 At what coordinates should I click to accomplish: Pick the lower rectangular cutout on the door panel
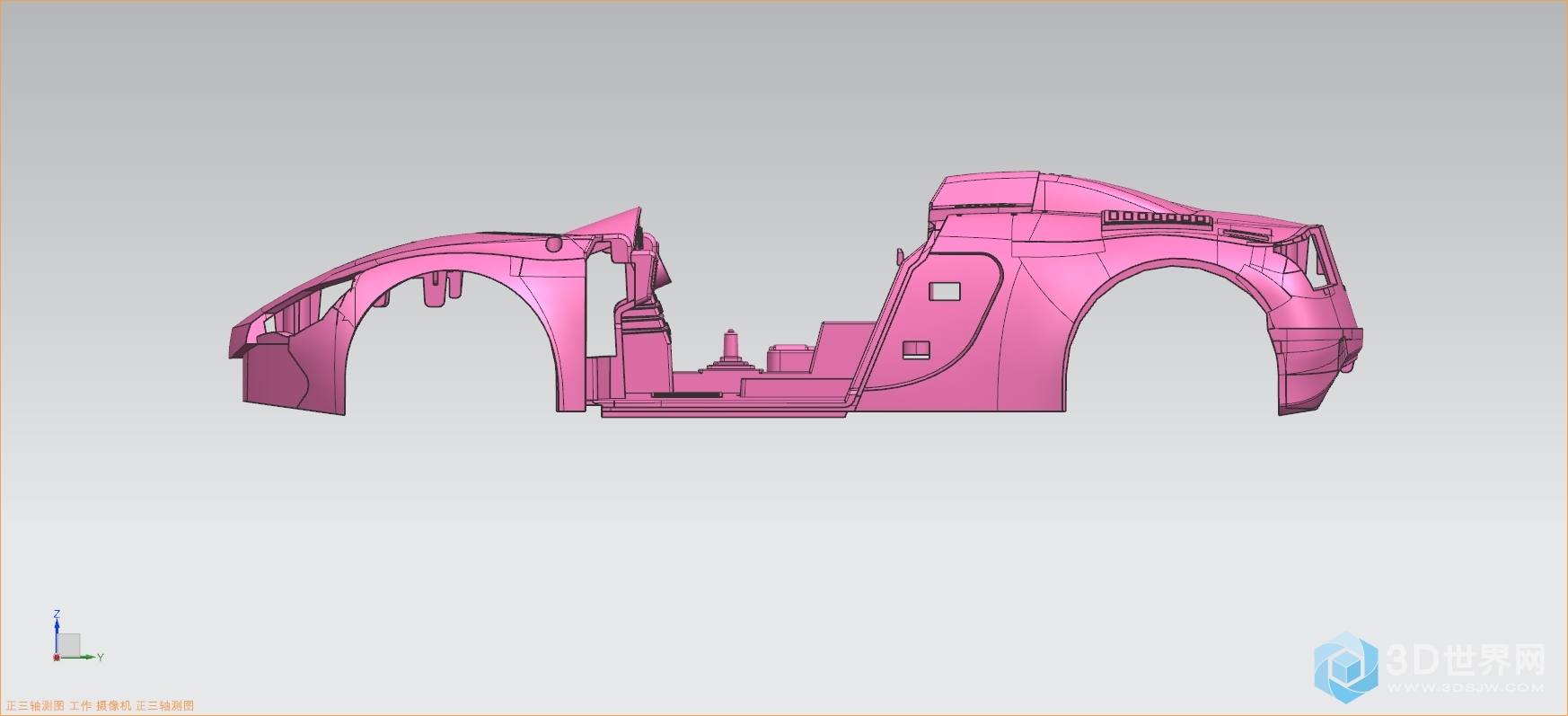pyautogui.click(x=916, y=350)
